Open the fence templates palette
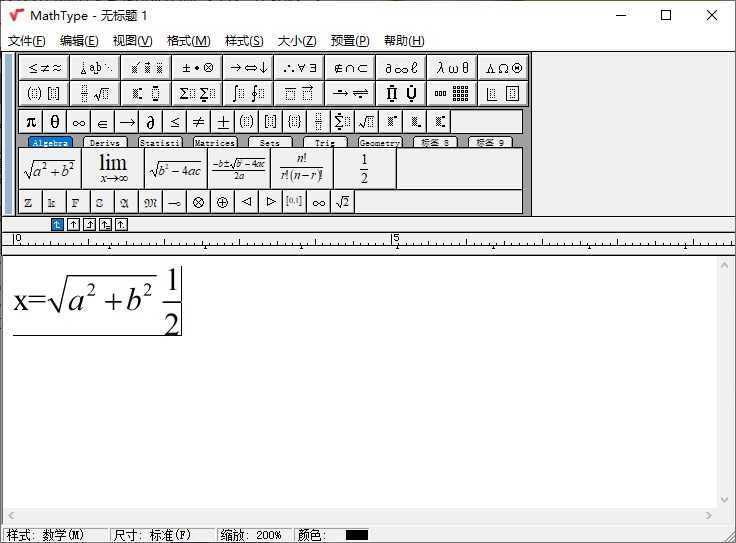Screen dimensions: 736x543 (x=44, y=93)
